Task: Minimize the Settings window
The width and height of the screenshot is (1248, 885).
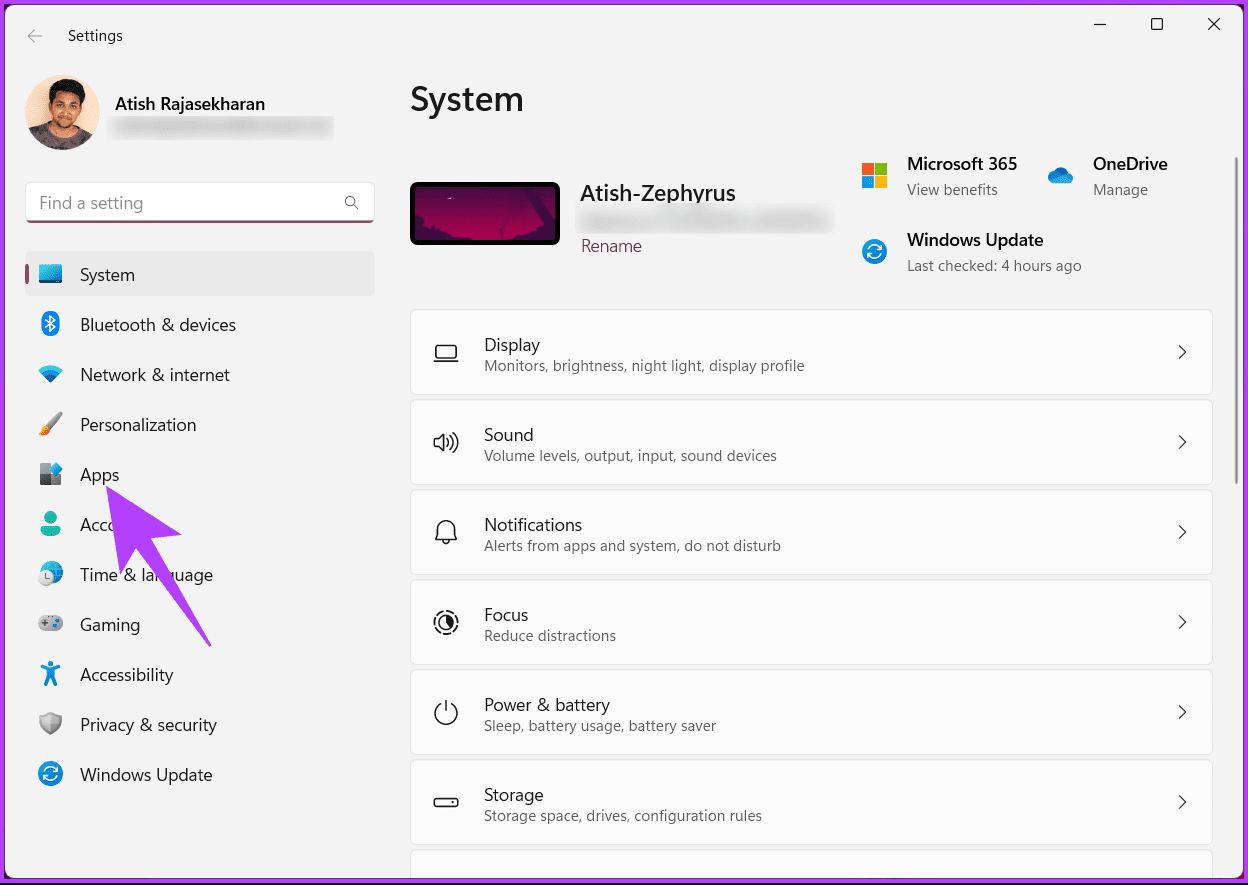Action: 1099,25
